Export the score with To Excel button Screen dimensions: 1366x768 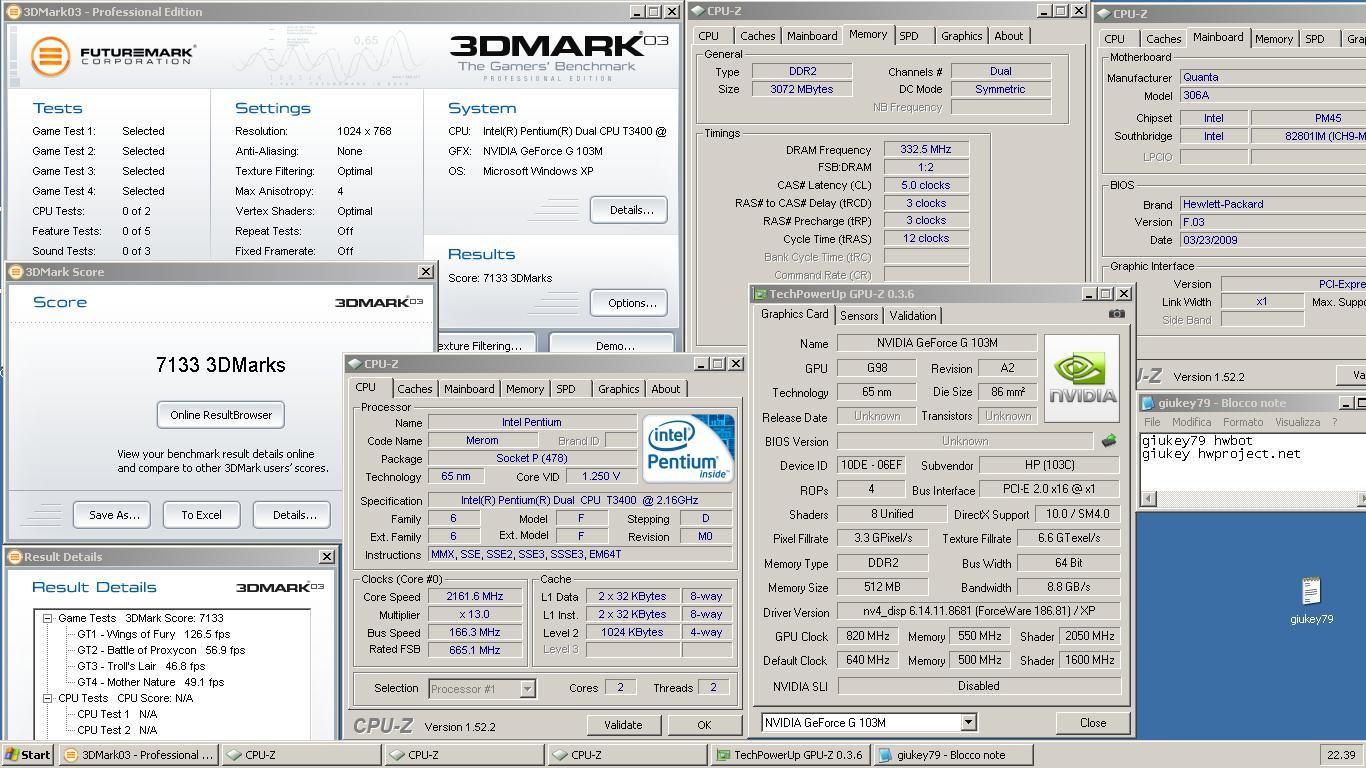(201, 515)
